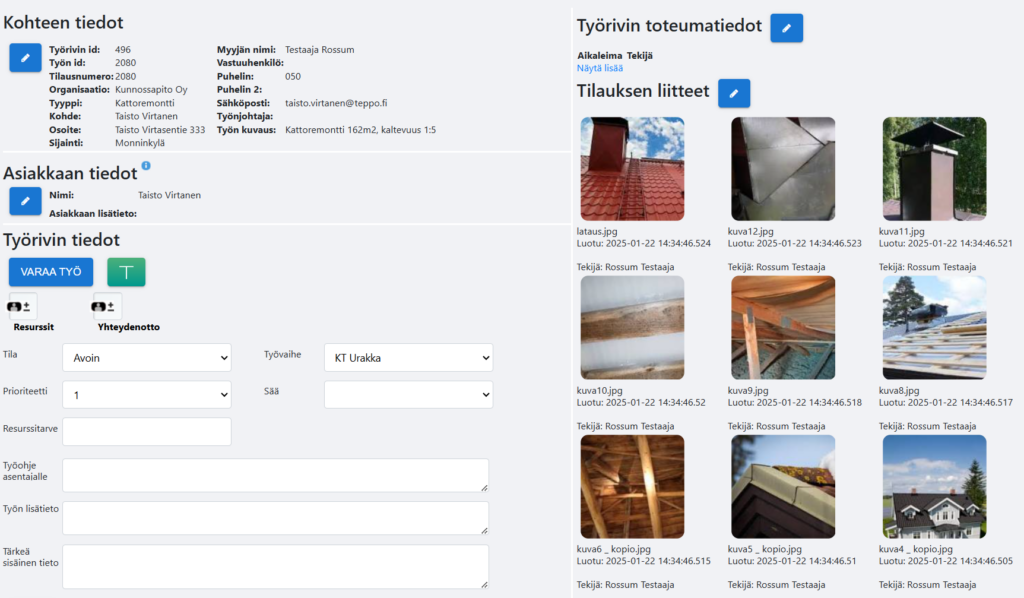Edit Asiakkaan tiedot with the pencil icon
This screenshot has height=598, width=1024.
tap(25, 201)
